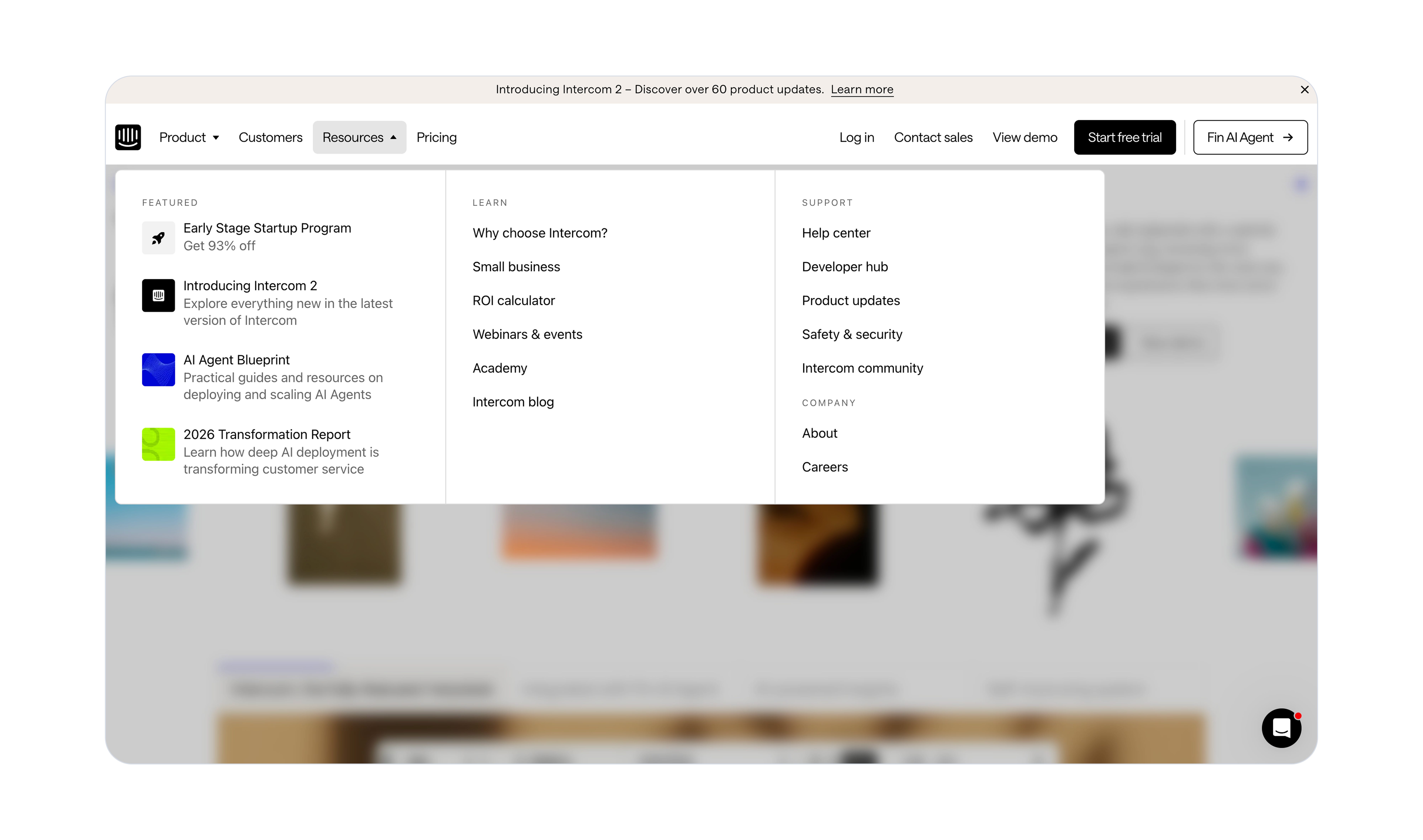Click the rocket icon for Startup Program
This screenshot has height=840, width=1423.
[x=158, y=238]
